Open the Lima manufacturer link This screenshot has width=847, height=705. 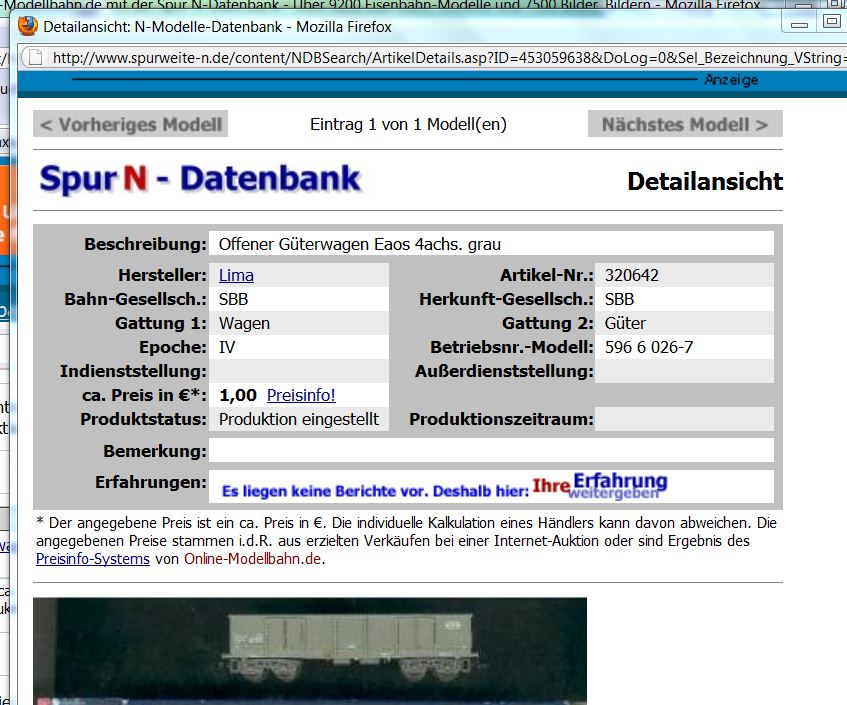236,275
